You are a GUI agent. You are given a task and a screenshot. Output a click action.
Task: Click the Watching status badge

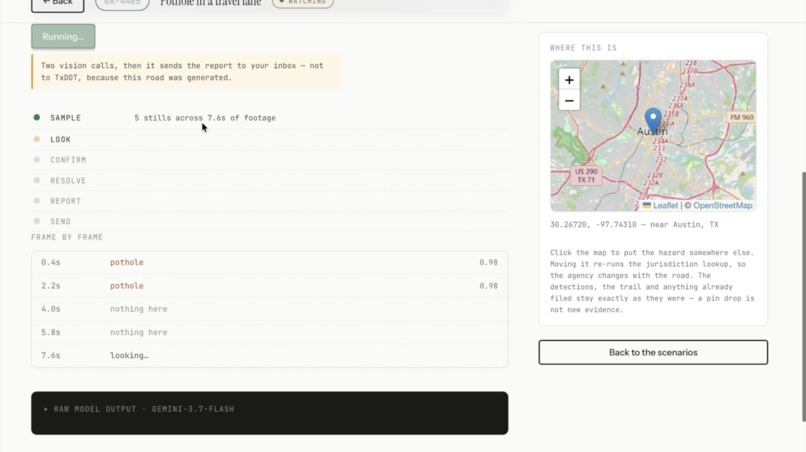[x=303, y=3]
